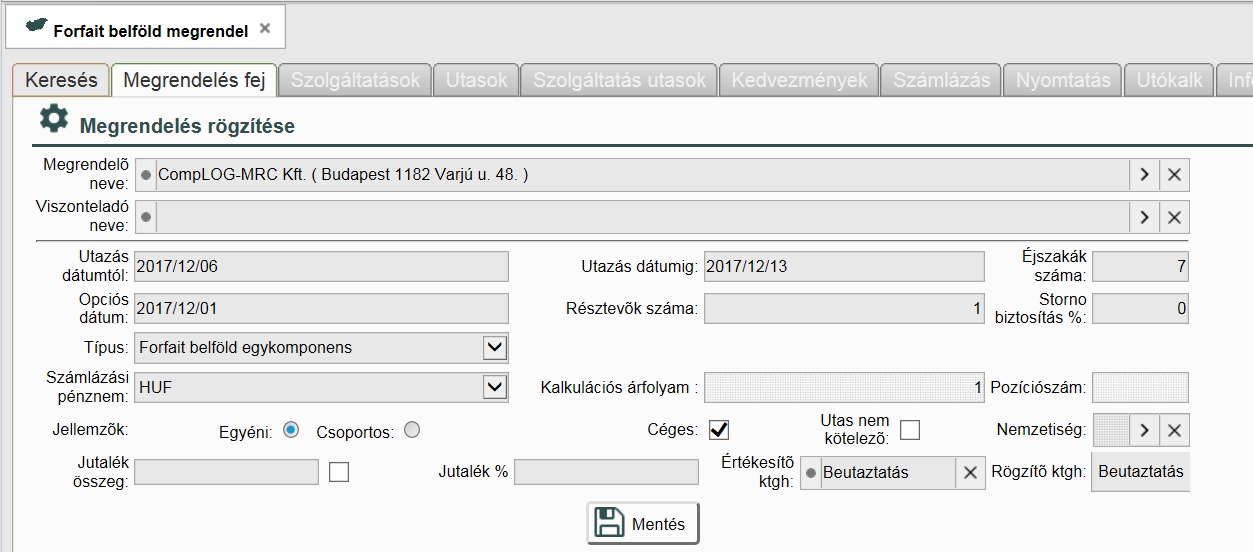Uncheck the Céges checkbox
1253x552 pixels.
(719, 430)
